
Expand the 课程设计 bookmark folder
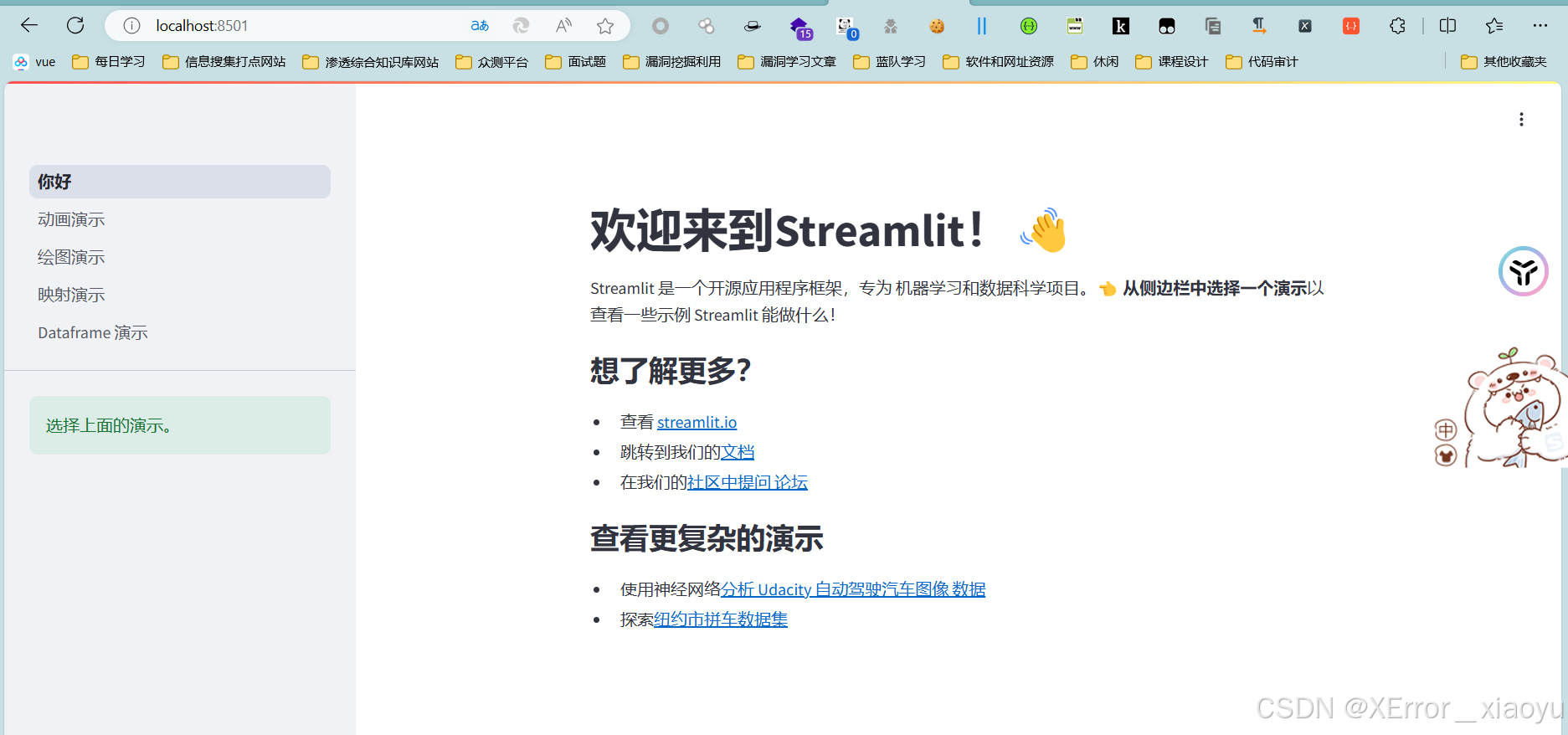coord(1172,62)
